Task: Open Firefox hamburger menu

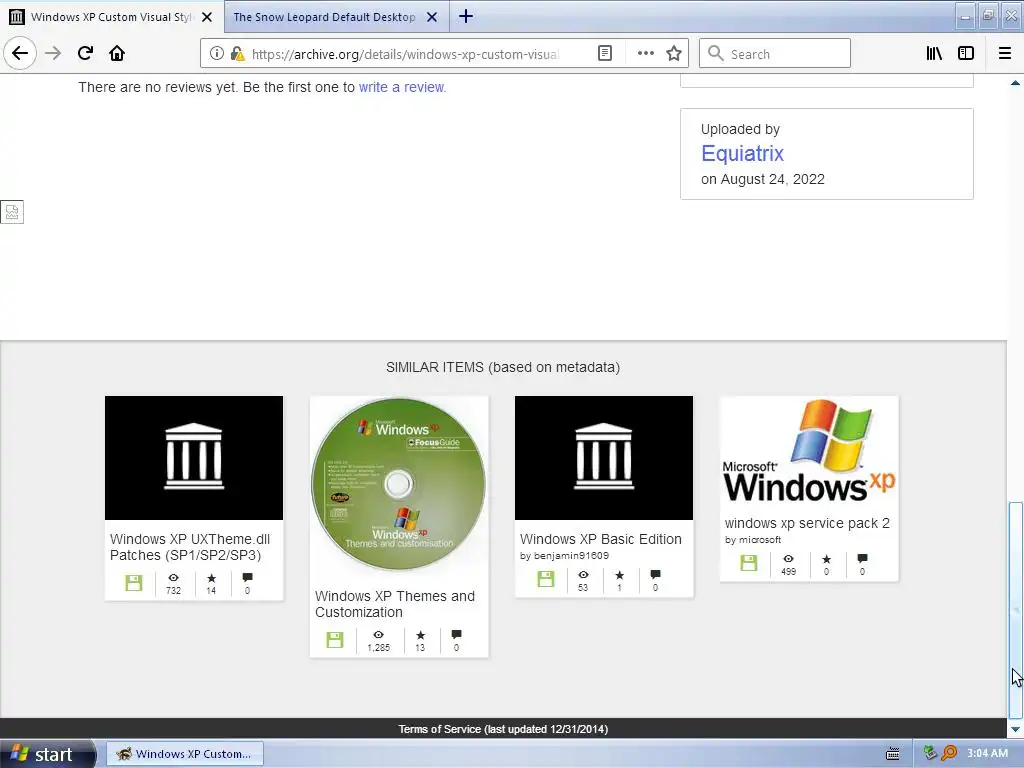Action: (x=1005, y=54)
